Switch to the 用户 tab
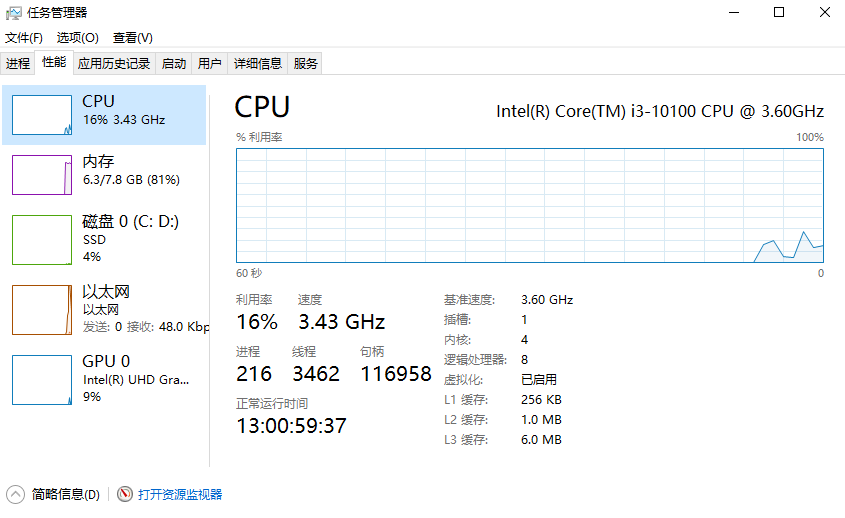The image size is (845, 518). (210, 64)
